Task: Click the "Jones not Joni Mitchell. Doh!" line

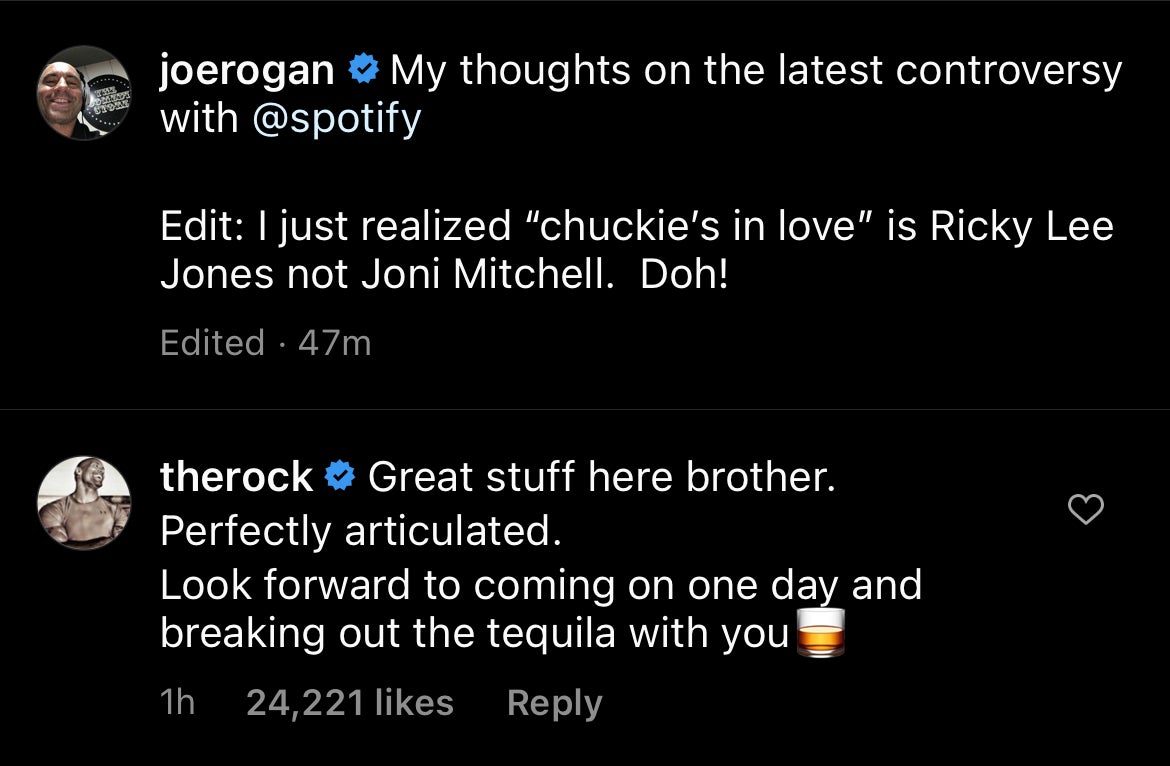Action: click(446, 275)
